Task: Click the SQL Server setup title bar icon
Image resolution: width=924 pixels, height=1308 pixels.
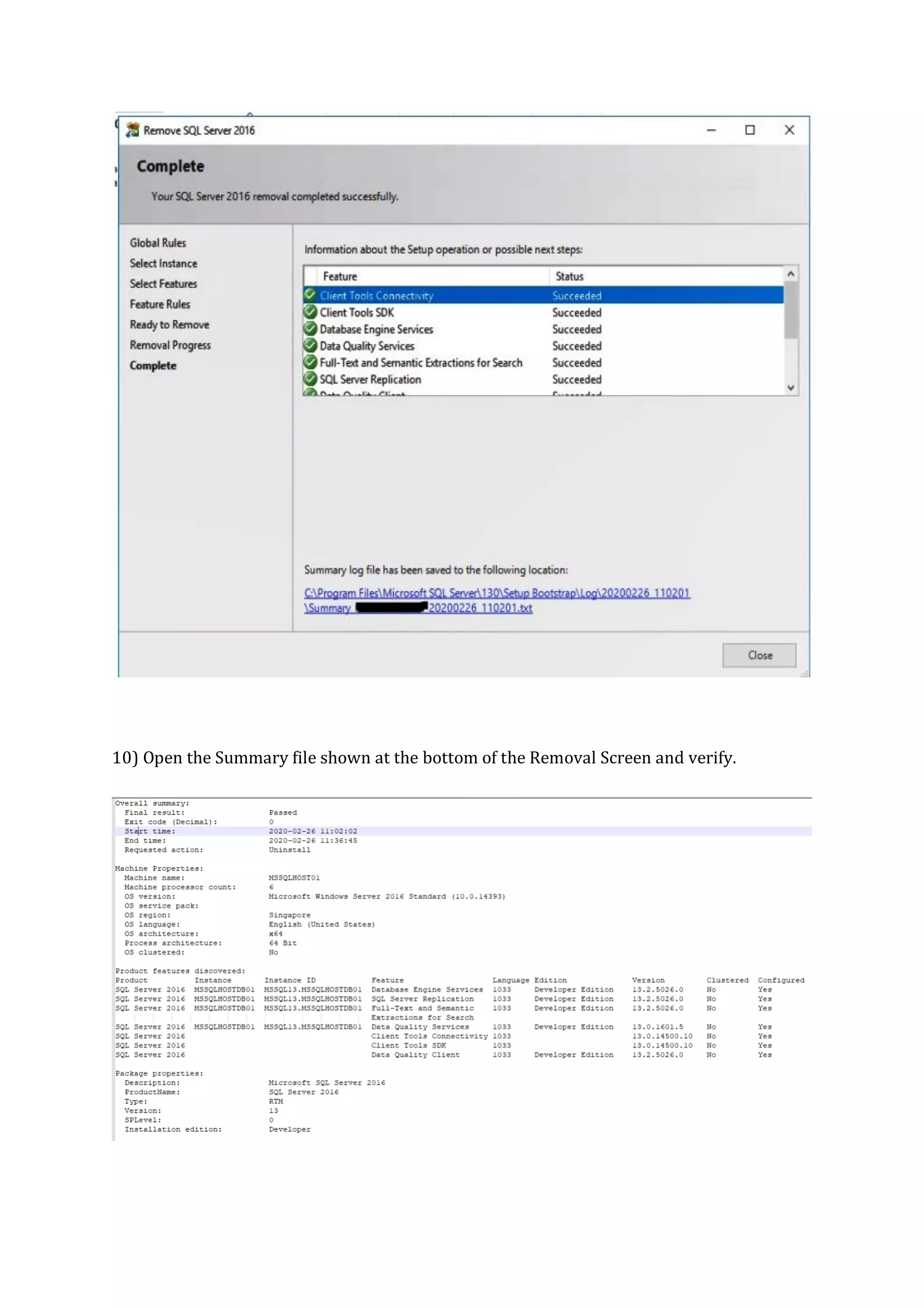Action: pyautogui.click(x=133, y=130)
